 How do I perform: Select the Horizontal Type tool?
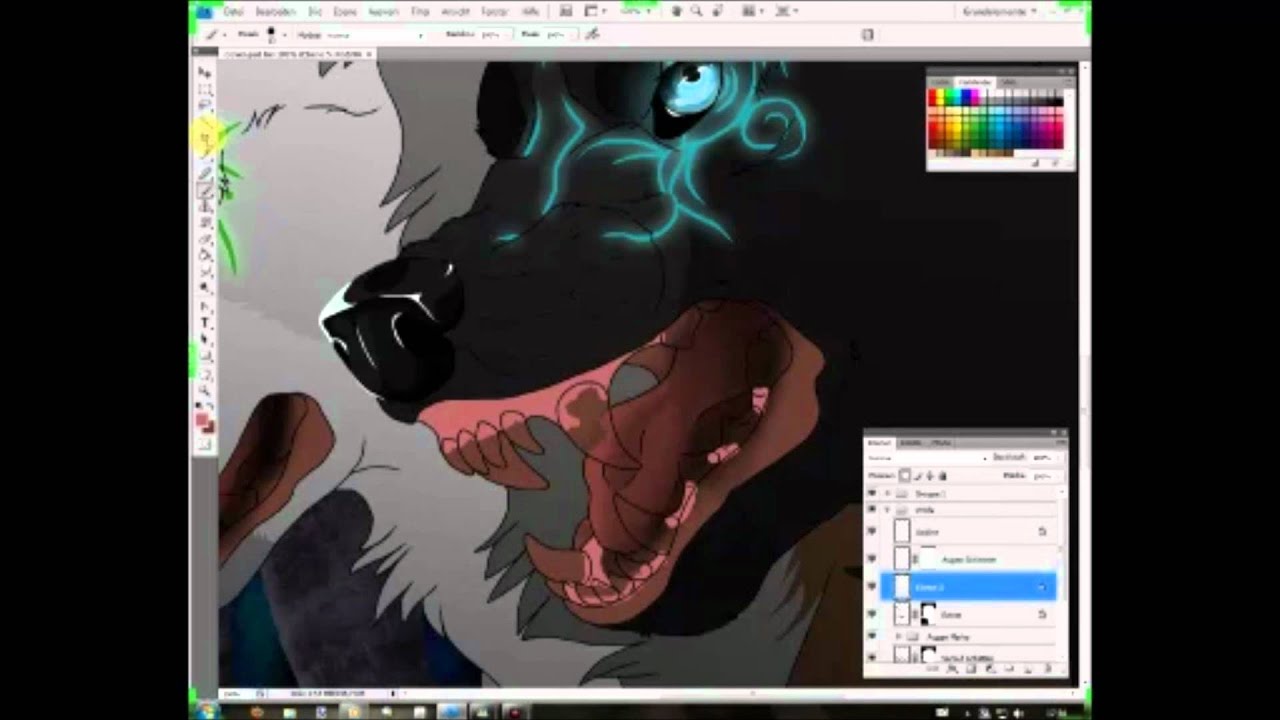[205, 323]
